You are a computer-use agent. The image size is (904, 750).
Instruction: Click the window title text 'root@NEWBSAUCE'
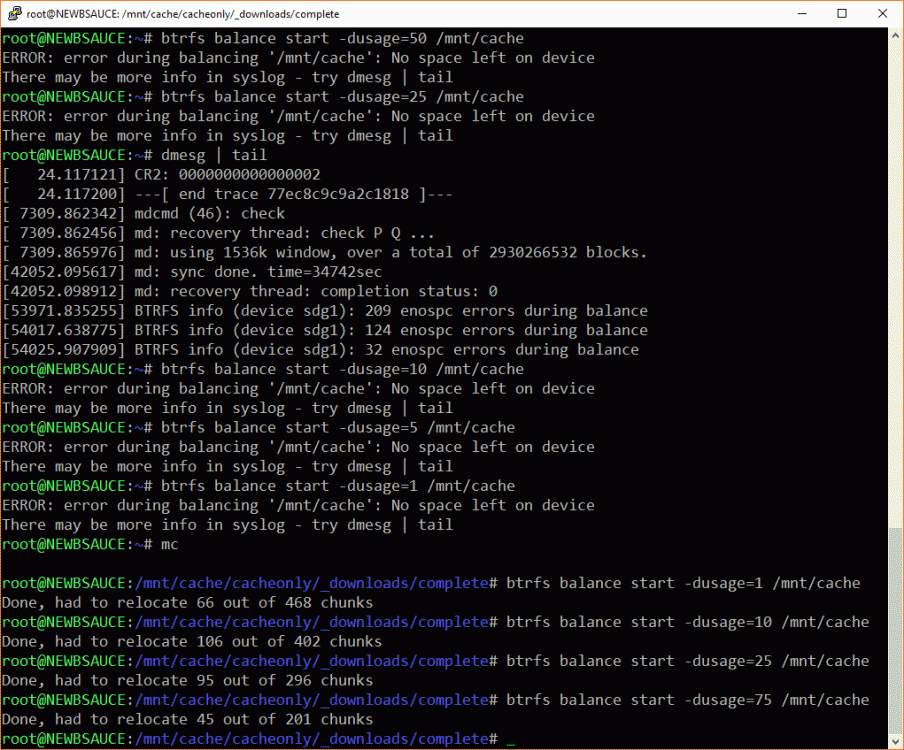(x=72, y=14)
